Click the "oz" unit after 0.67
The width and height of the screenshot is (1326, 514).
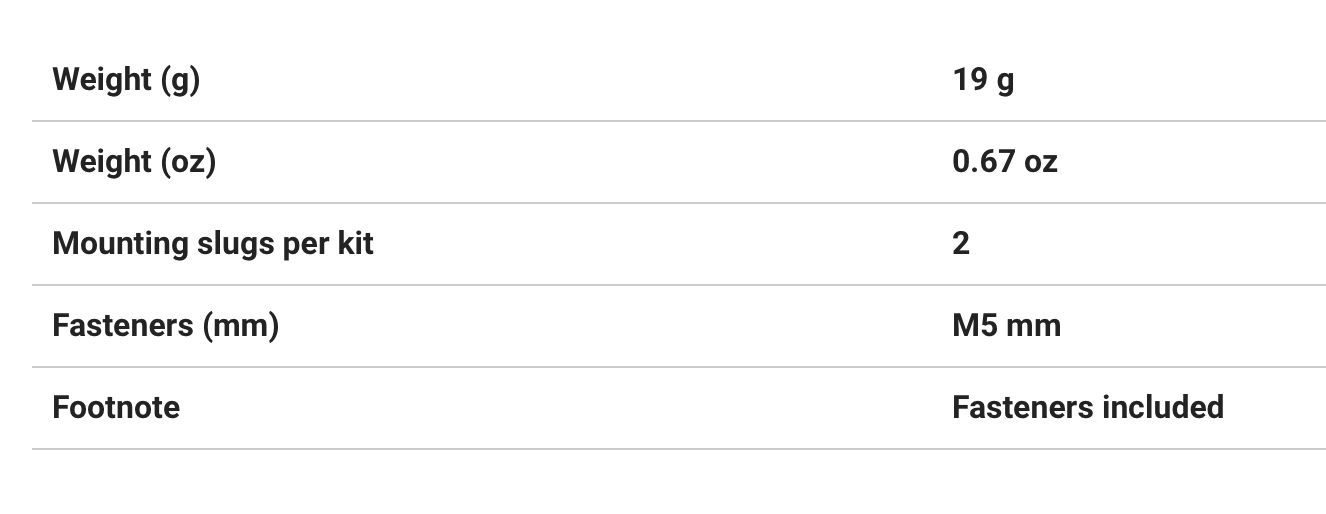1041,161
